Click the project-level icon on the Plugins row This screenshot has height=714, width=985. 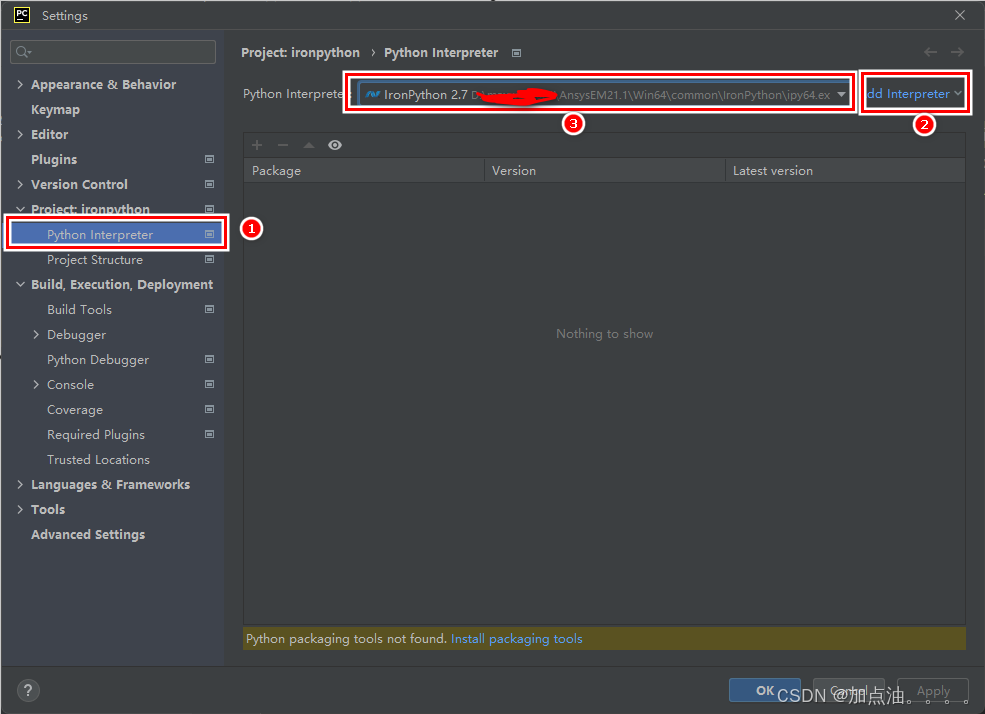coord(209,160)
